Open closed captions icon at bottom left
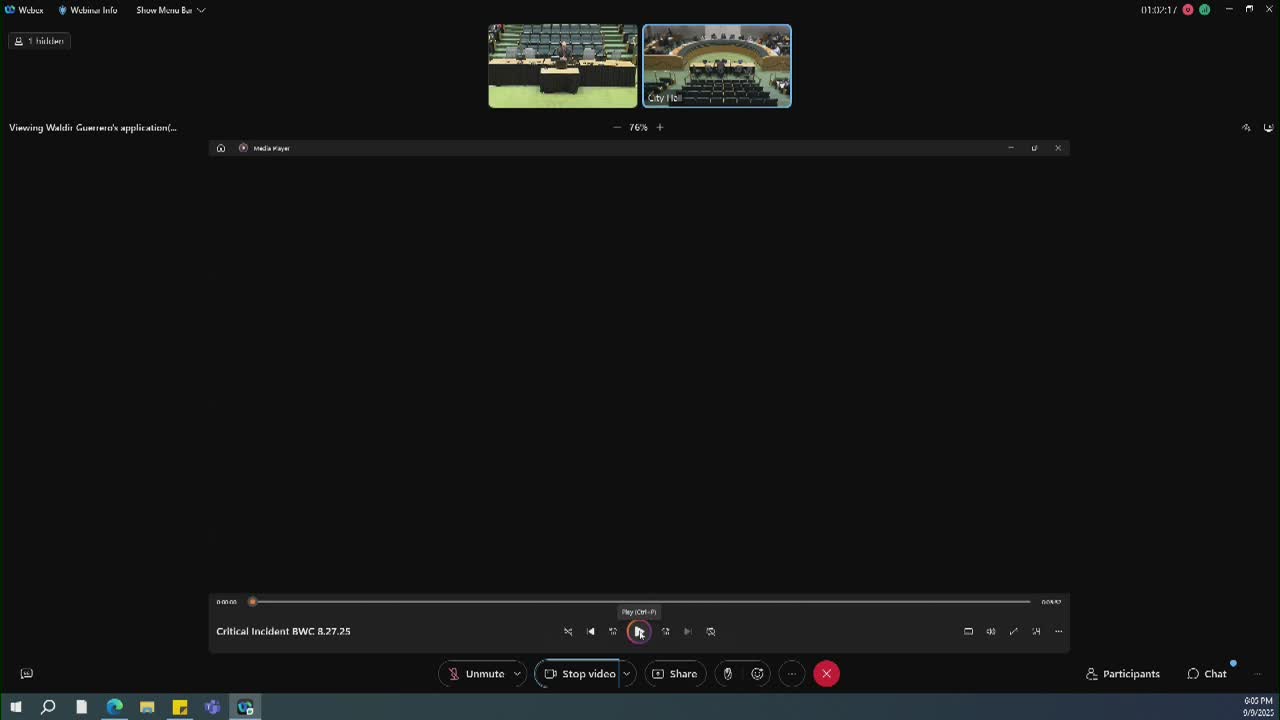This screenshot has width=1280, height=720. [x=27, y=674]
